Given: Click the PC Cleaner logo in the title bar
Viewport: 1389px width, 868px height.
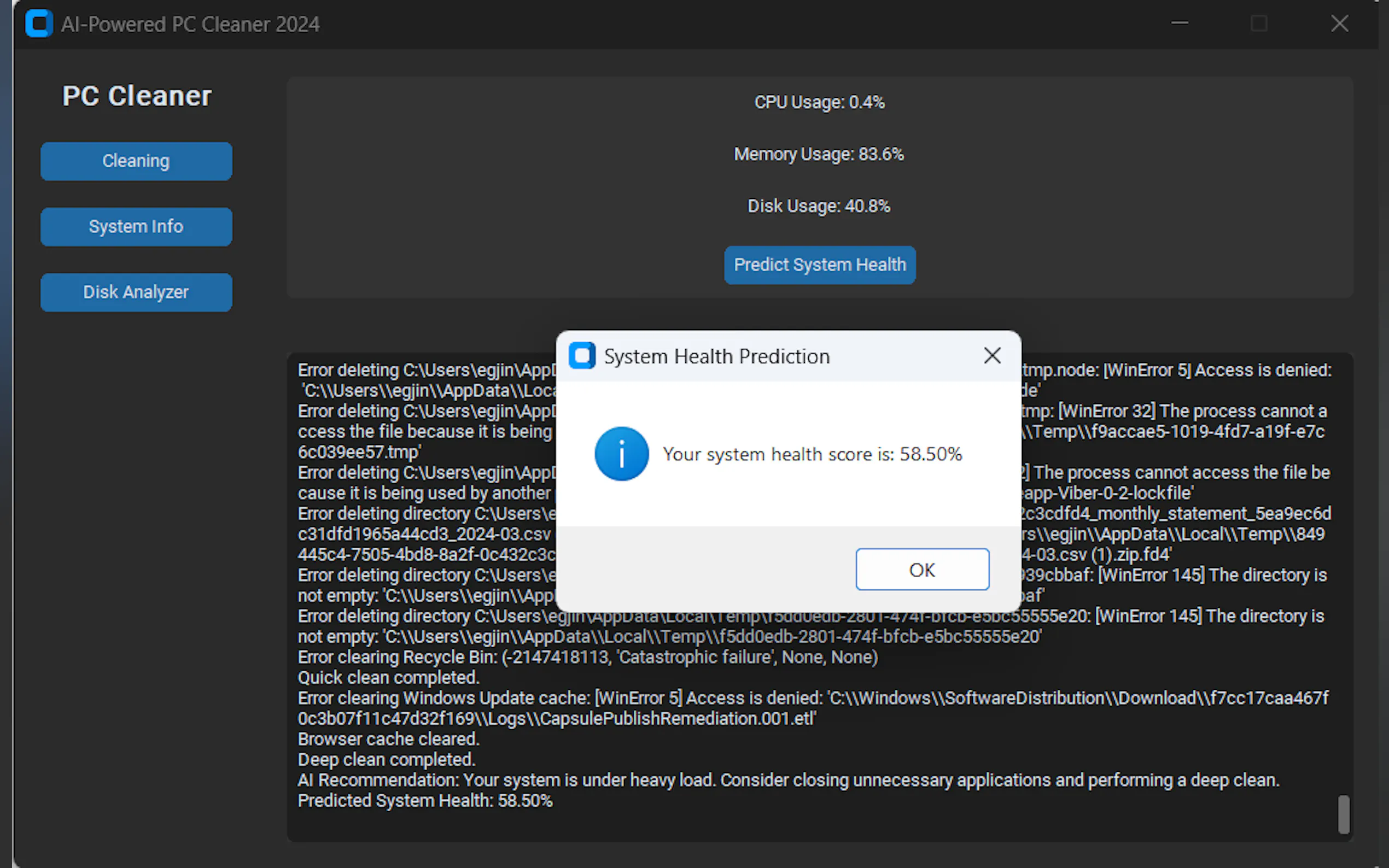Looking at the screenshot, I should (x=38, y=24).
